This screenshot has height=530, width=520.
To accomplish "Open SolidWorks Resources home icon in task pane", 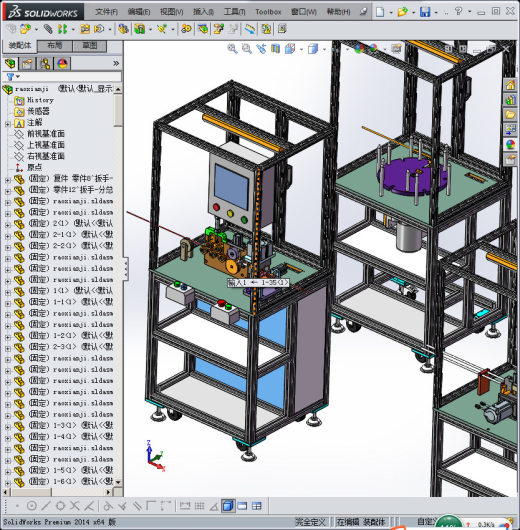I will [x=510, y=85].
